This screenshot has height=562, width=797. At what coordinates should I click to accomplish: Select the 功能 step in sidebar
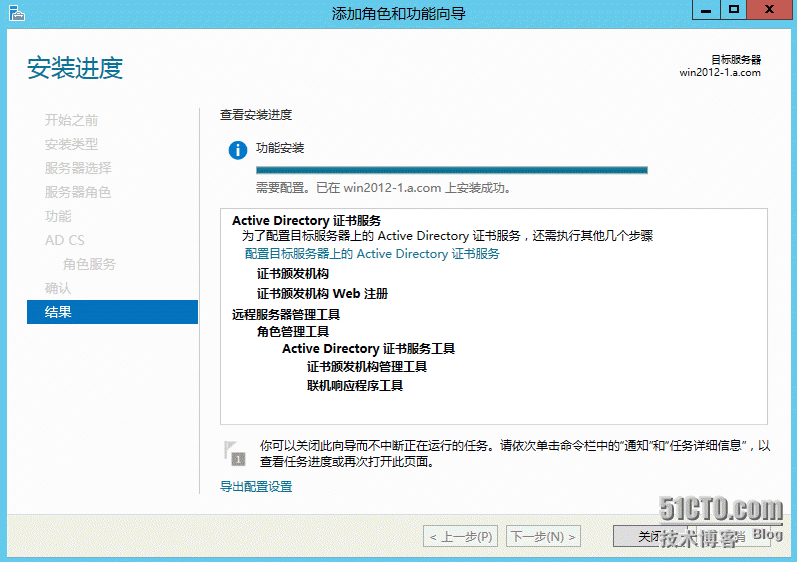[58, 216]
